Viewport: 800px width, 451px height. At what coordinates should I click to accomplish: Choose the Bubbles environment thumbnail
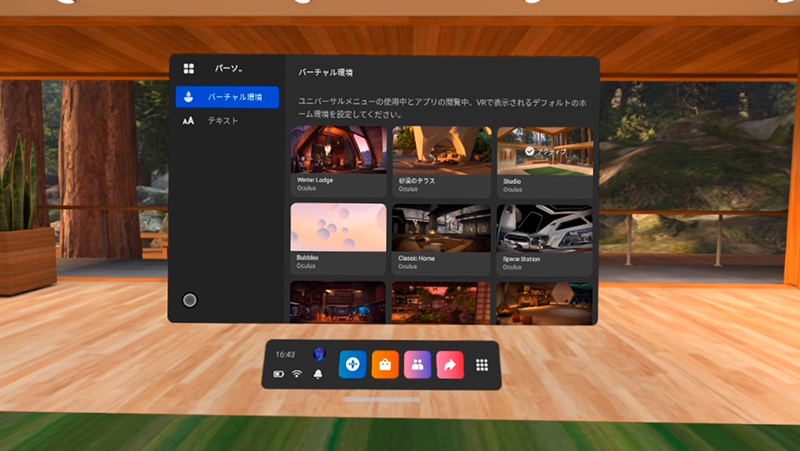(338, 227)
